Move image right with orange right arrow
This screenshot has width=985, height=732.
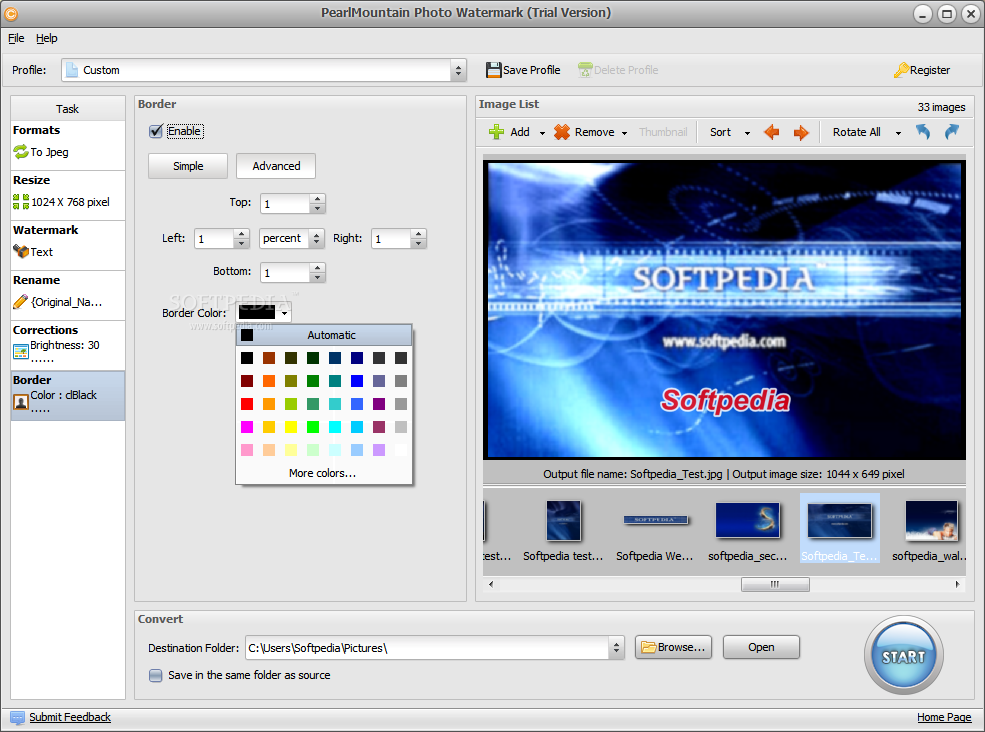click(801, 132)
